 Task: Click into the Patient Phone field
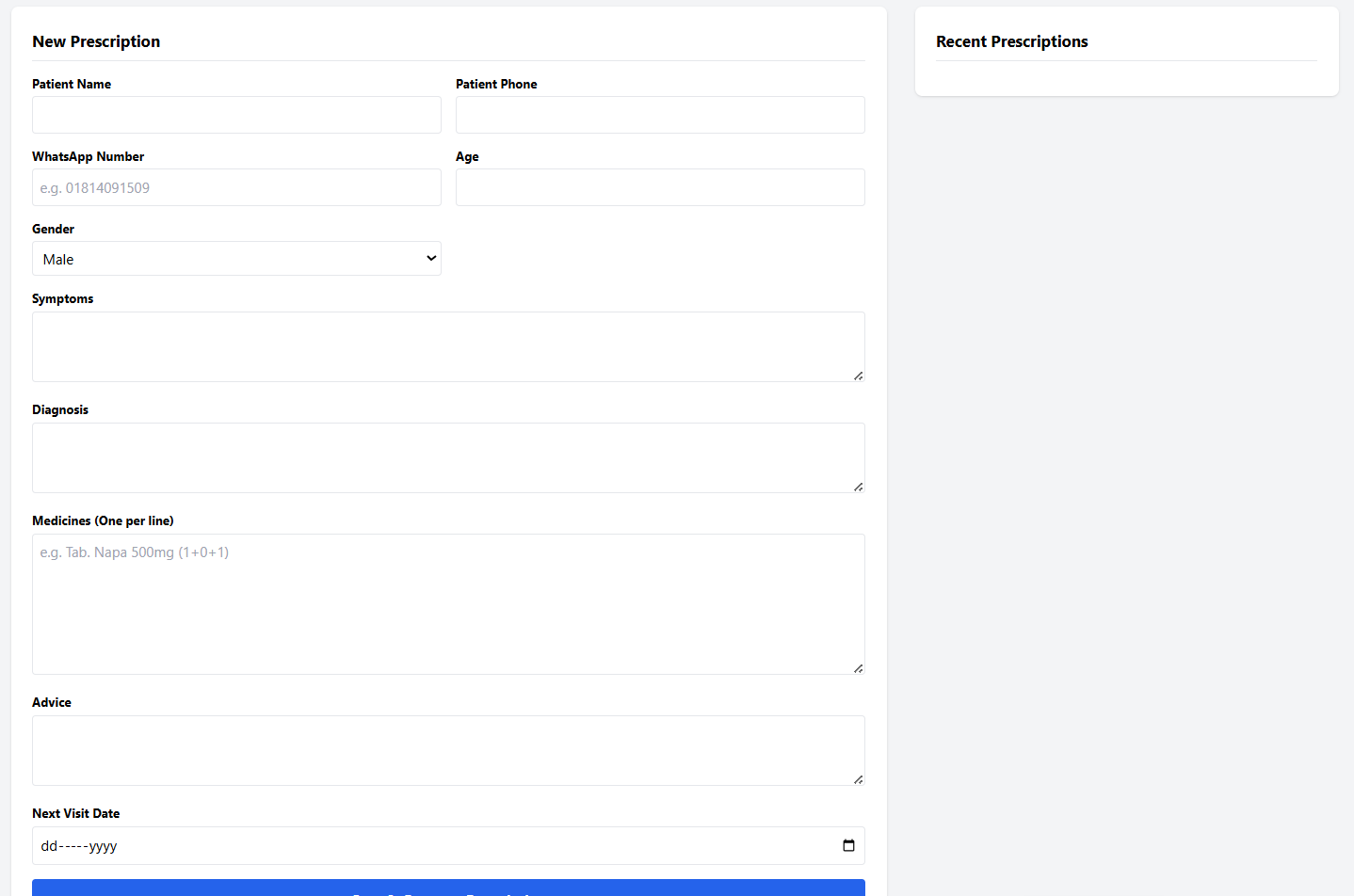pos(660,115)
